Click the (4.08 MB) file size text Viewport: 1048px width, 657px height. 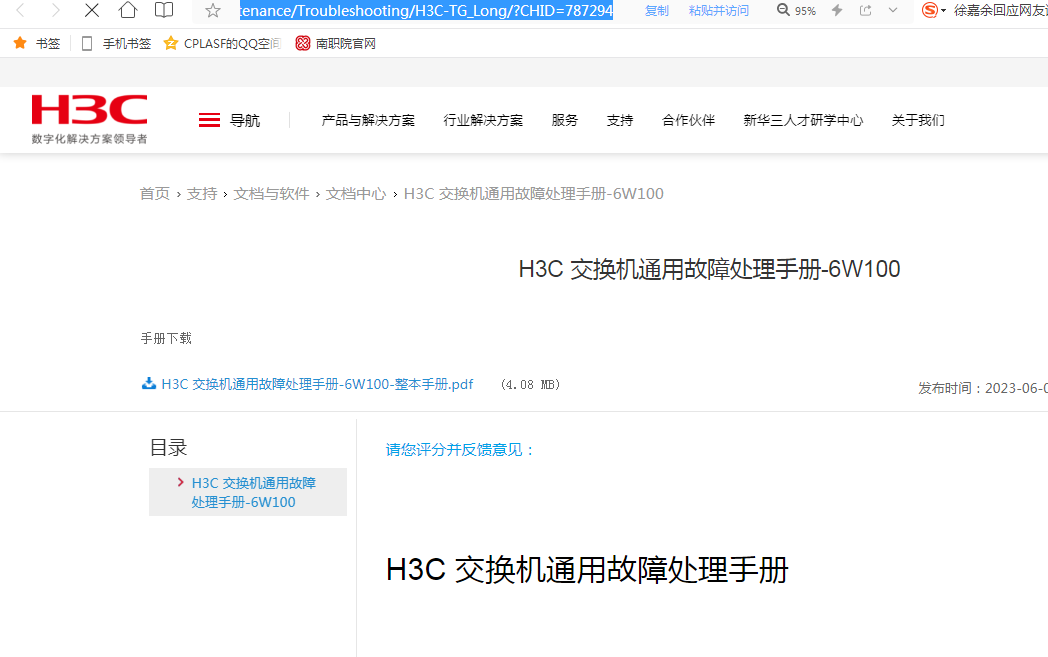pos(531,384)
